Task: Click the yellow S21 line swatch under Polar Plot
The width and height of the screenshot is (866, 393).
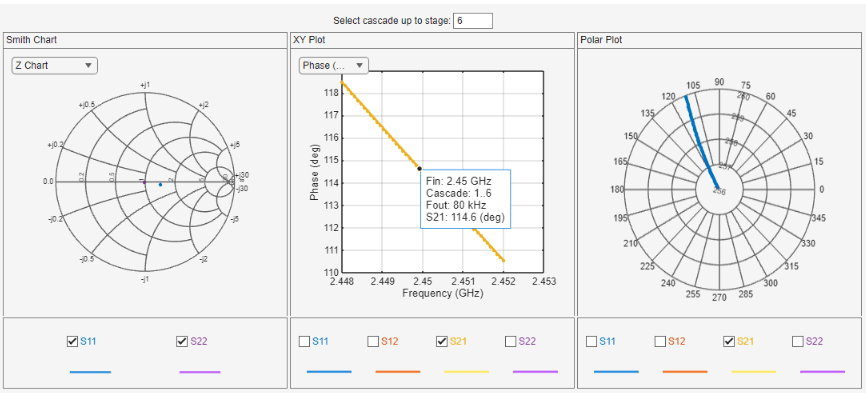Action: point(753,371)
